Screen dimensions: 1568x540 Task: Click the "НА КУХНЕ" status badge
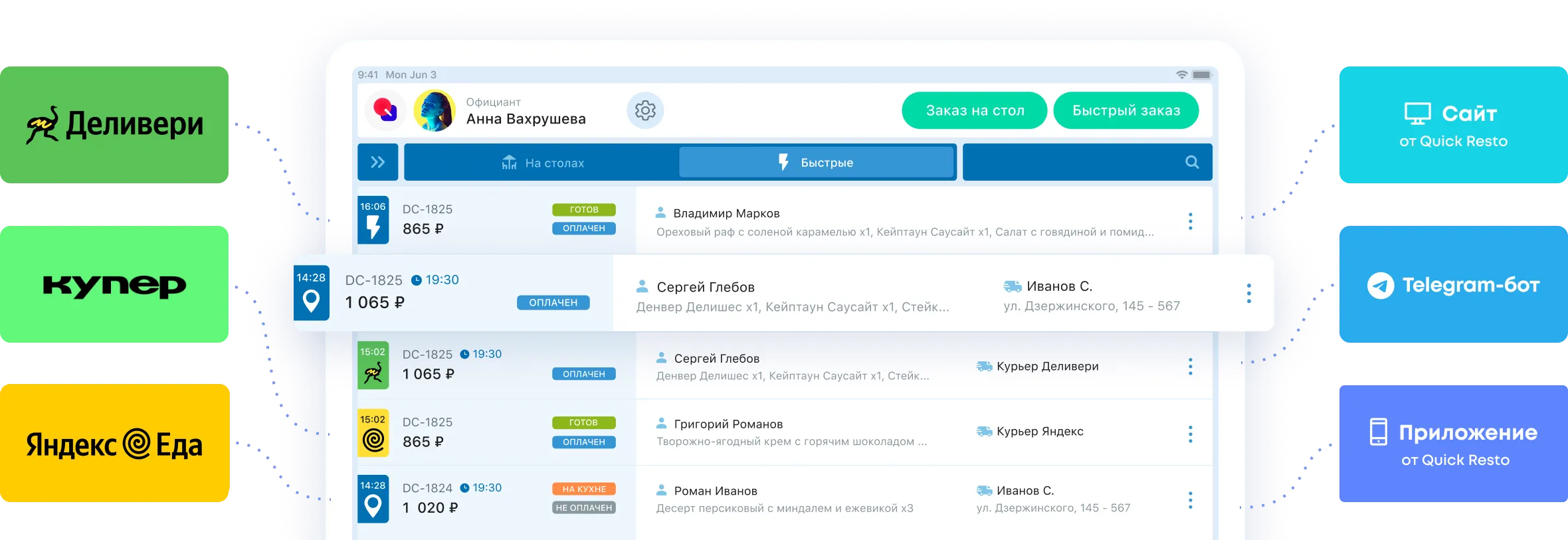(583, 489)
